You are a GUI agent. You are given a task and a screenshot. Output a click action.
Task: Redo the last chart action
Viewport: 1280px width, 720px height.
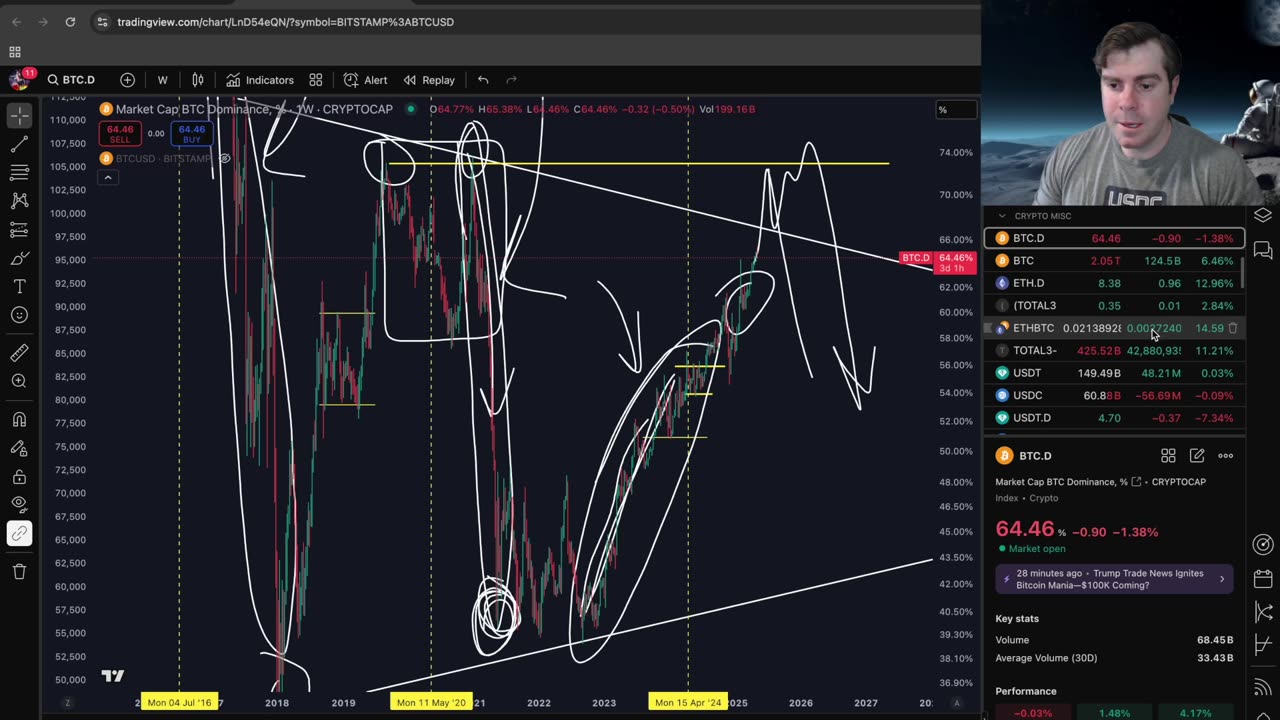click(511, 80)
